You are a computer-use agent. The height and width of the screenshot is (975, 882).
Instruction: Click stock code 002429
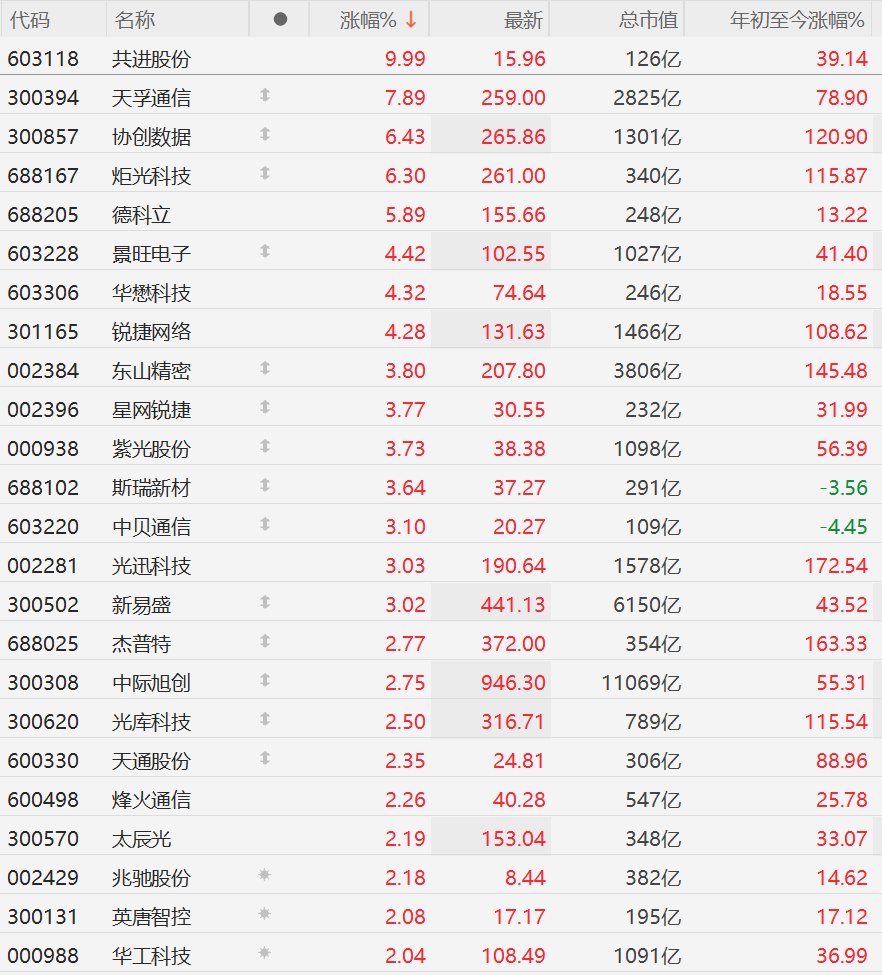[x=43, y=878]
